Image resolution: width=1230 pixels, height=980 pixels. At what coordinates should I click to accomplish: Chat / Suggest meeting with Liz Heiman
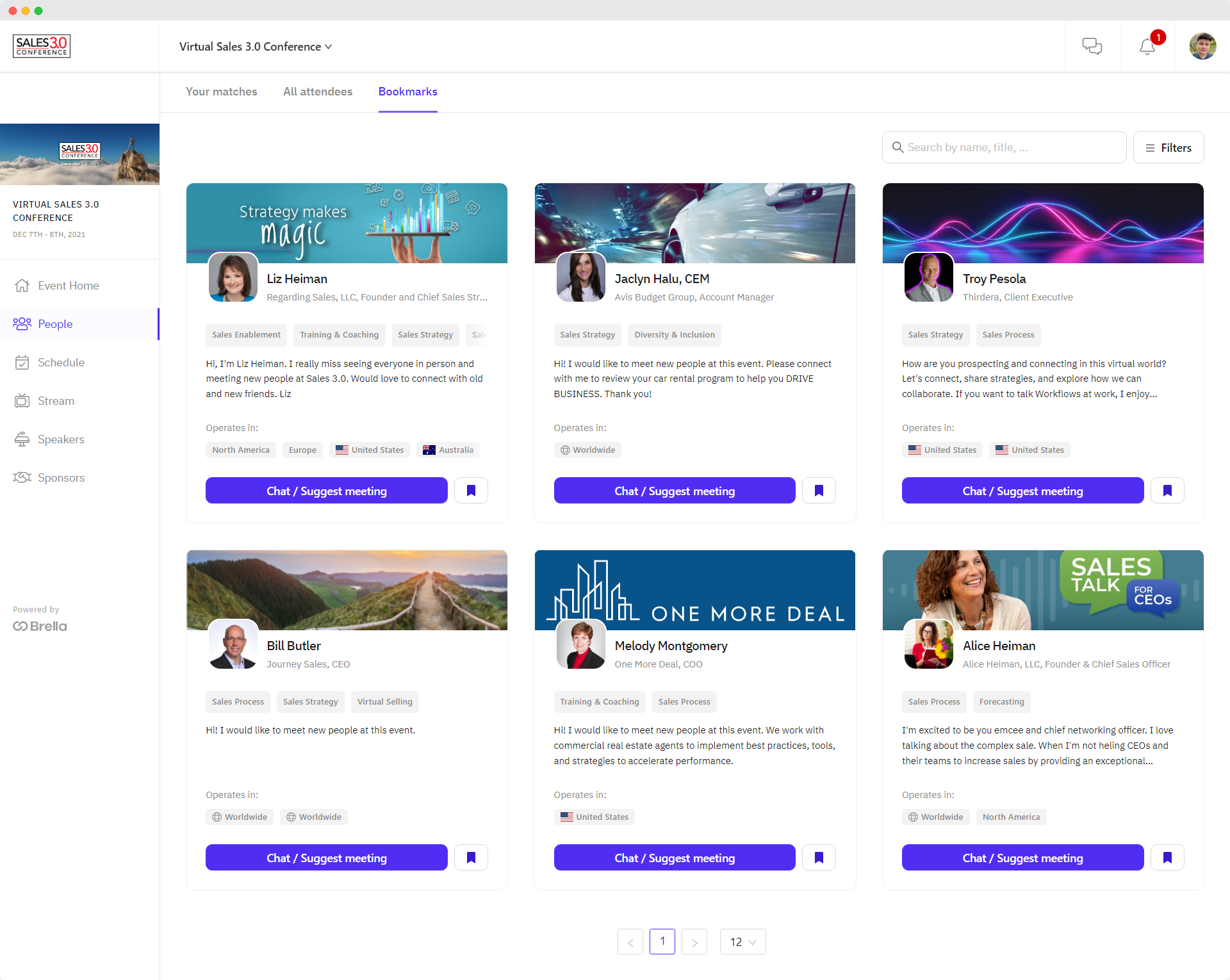tap(326, 491)
